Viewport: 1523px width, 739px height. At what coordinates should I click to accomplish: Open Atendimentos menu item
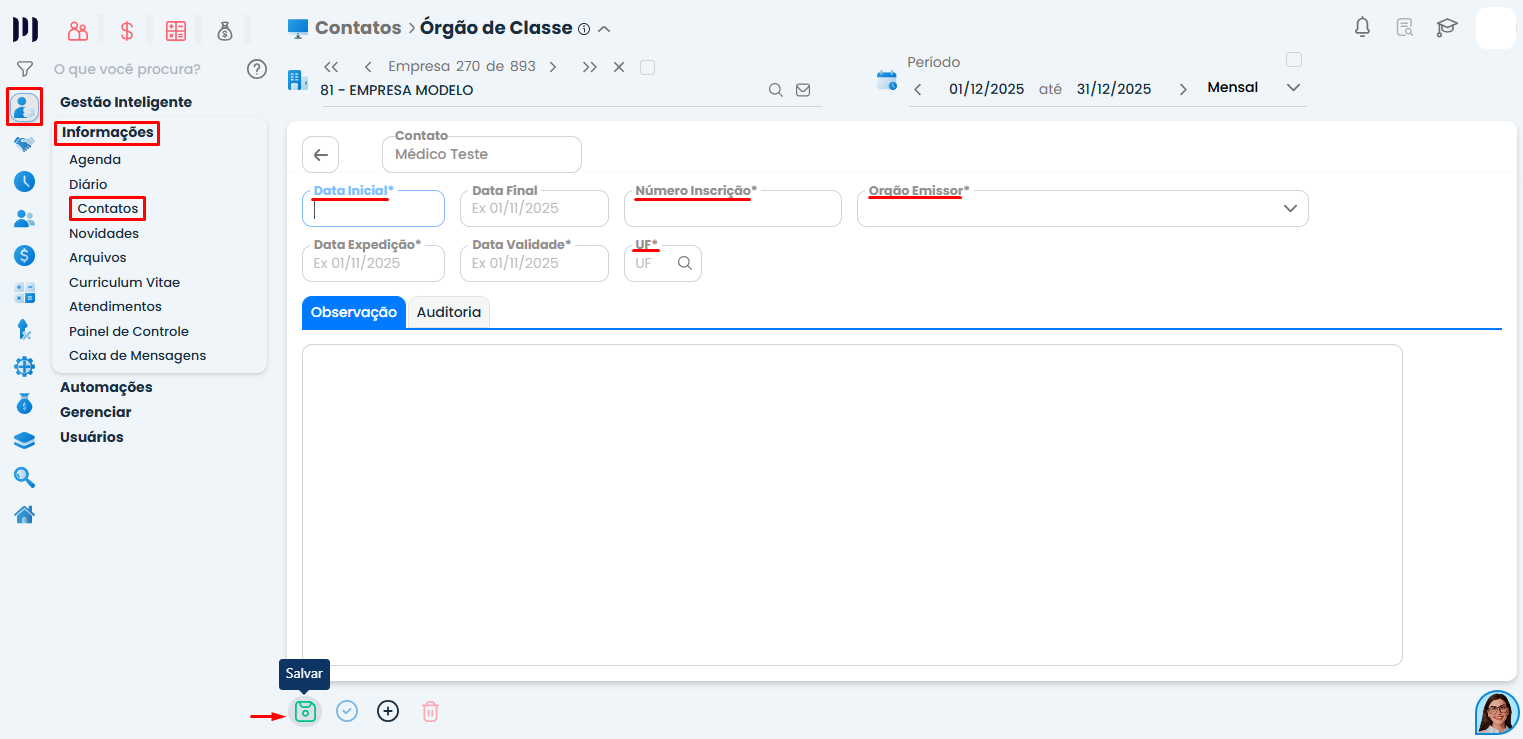click(115, 306)
